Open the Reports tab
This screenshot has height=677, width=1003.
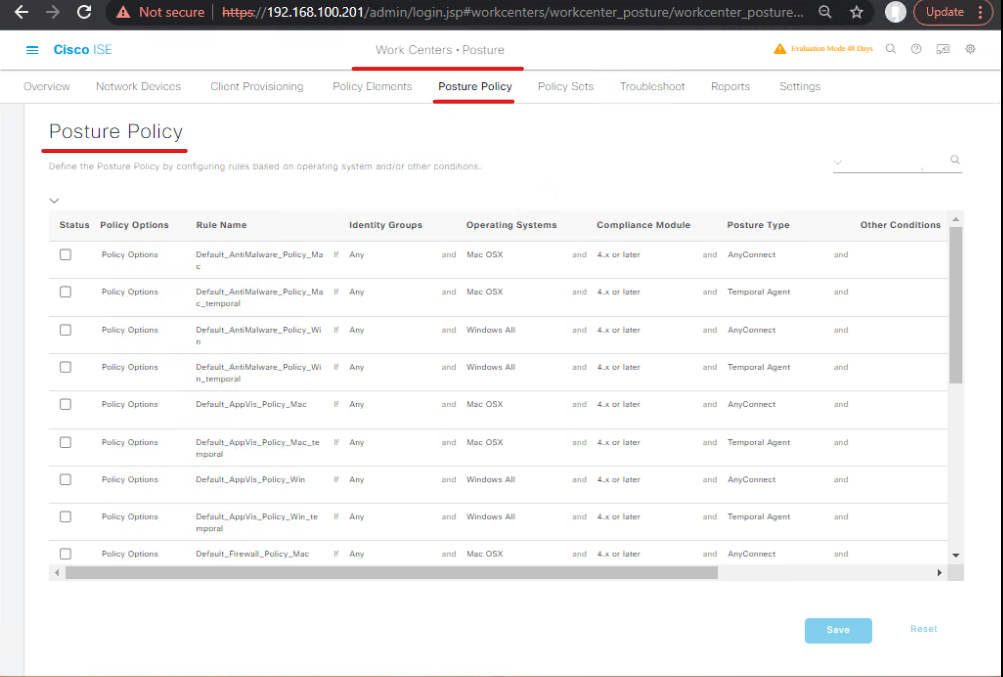click(x=730, y=86)
